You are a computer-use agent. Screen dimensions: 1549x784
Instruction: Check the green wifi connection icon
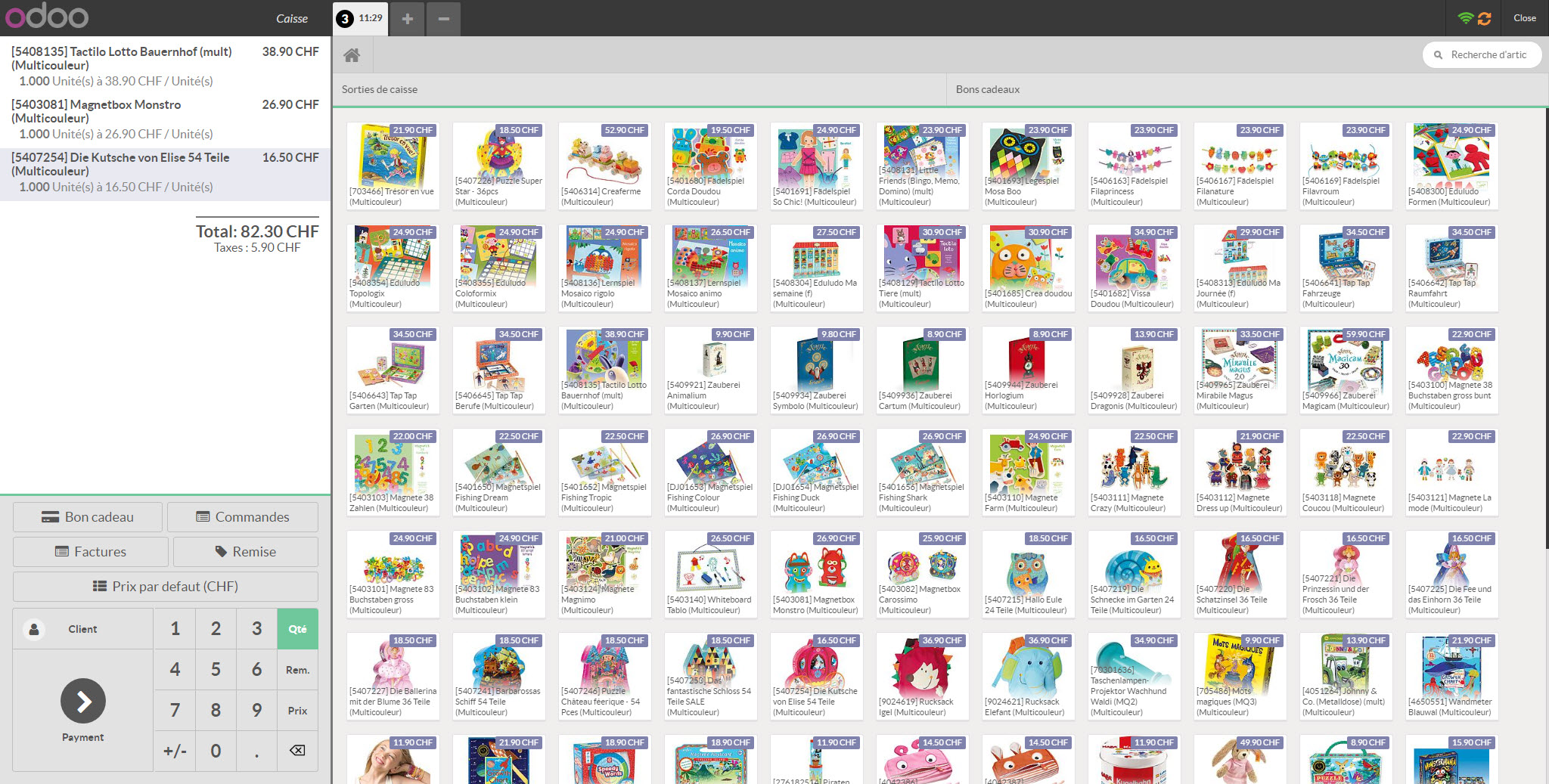pos(1465,18)
